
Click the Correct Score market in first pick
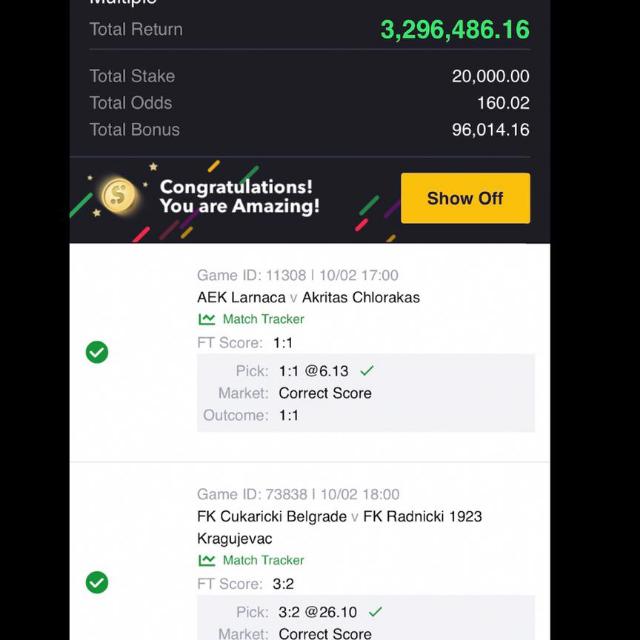[x=325, y=393]
